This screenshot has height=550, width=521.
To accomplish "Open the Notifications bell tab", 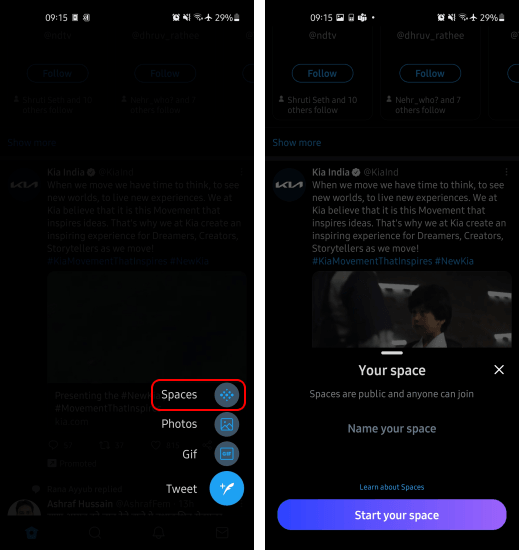I will [159, 533].
